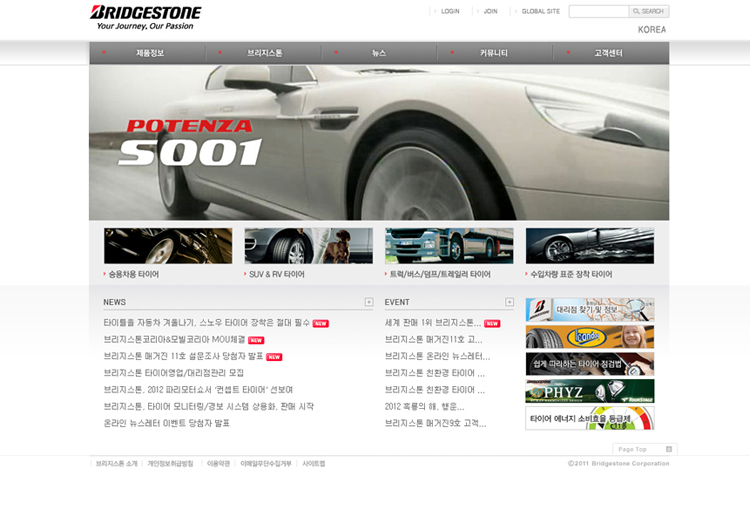Image resolution: width=750 pixels, height=525 pixels.
Task: Open the PHYZ golf banner
Action: (x=590, y=391)
